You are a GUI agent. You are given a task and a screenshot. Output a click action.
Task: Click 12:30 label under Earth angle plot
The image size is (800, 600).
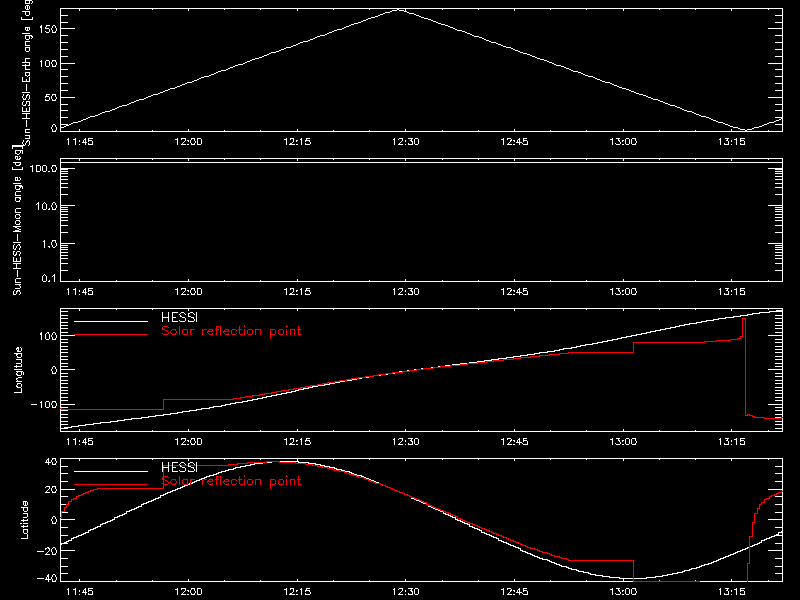click(x=406, y=142)
